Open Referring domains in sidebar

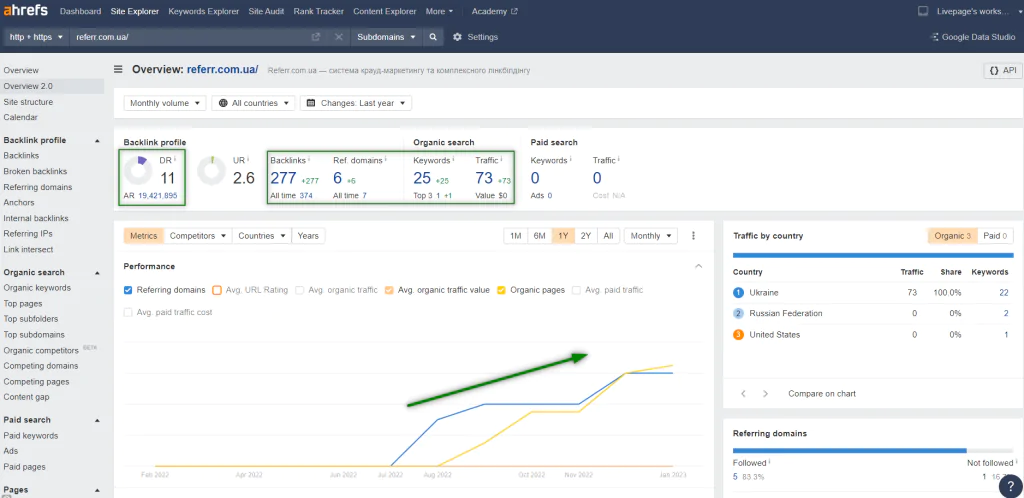click(38, 187)
